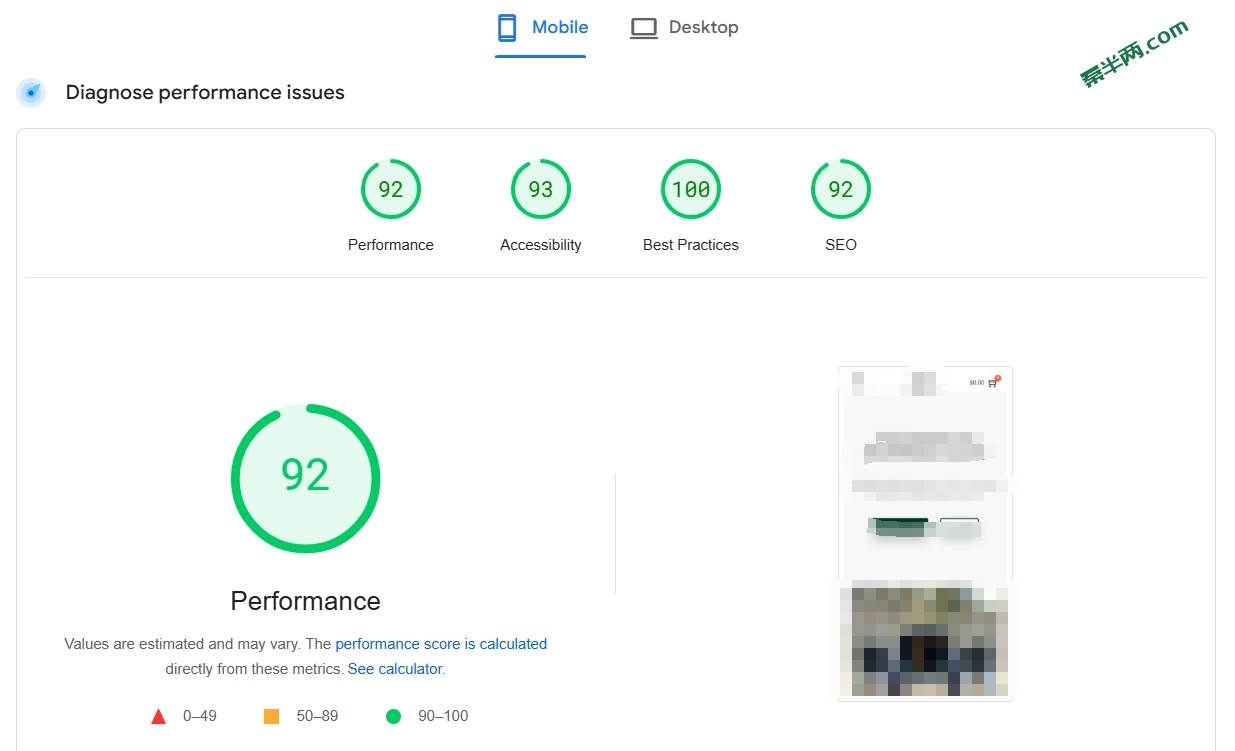Select the Best Practices 100 score gauge

[x=691, y=189]
